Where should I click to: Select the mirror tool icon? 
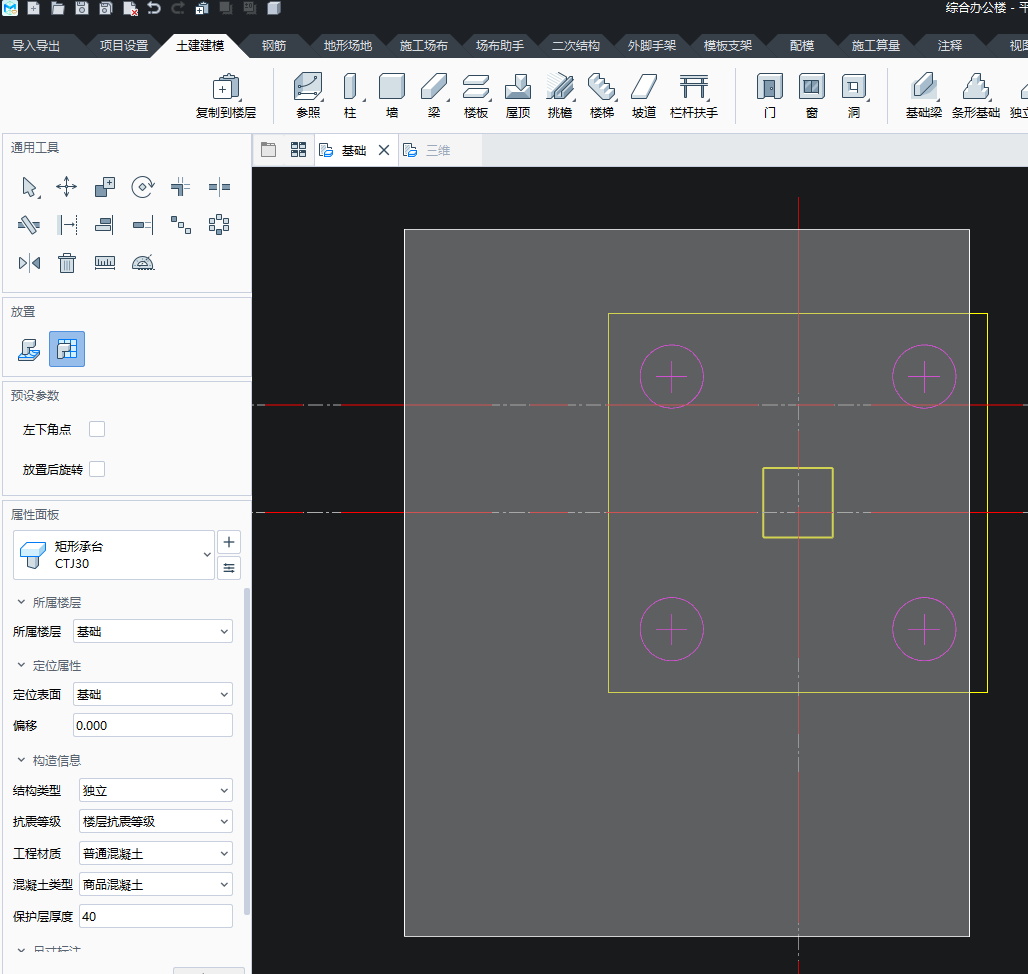pyautogui.click(x=29, y=263)
